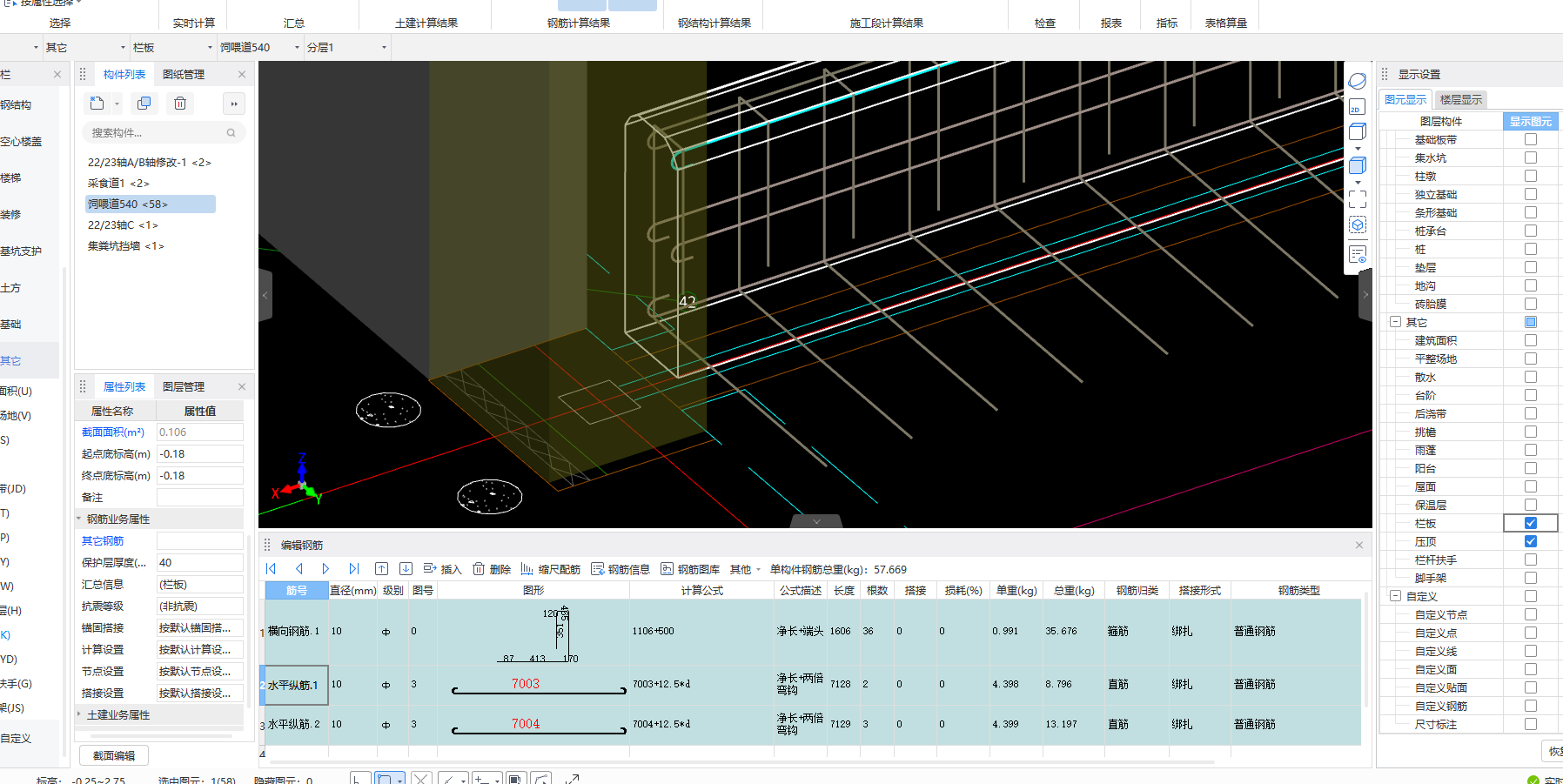Click the cross snap icon in status bar
Image resolution: width=1563 pixels, height=784 pixels.
click(x=422, y=779)
